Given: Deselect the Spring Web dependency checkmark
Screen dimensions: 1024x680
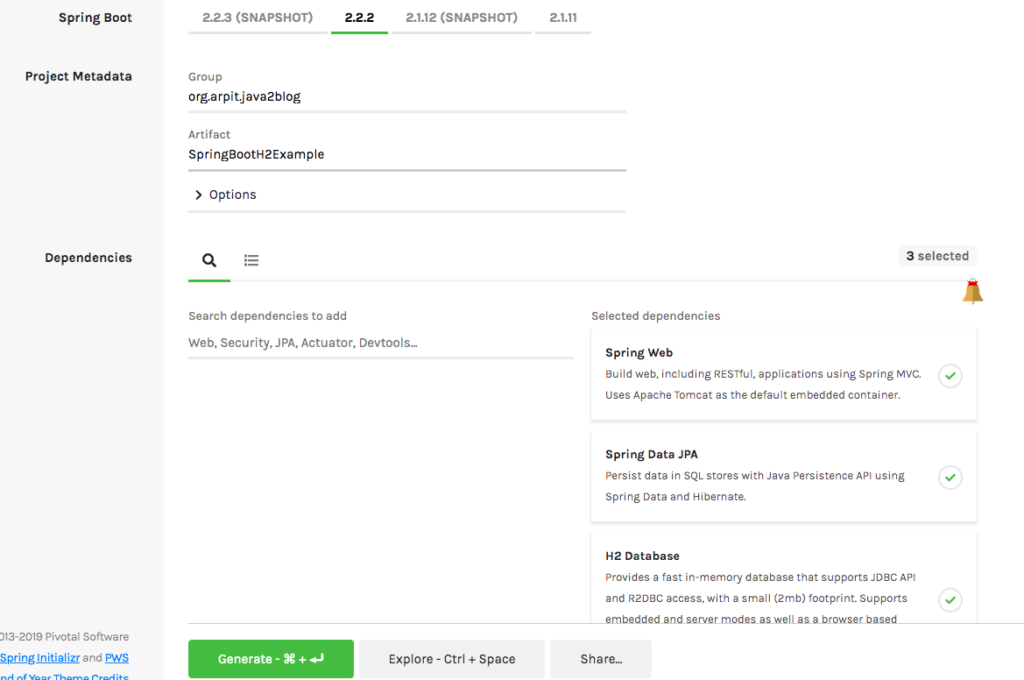Looking at the screenshot, I should pyautogui.click(x=950, y=376).
